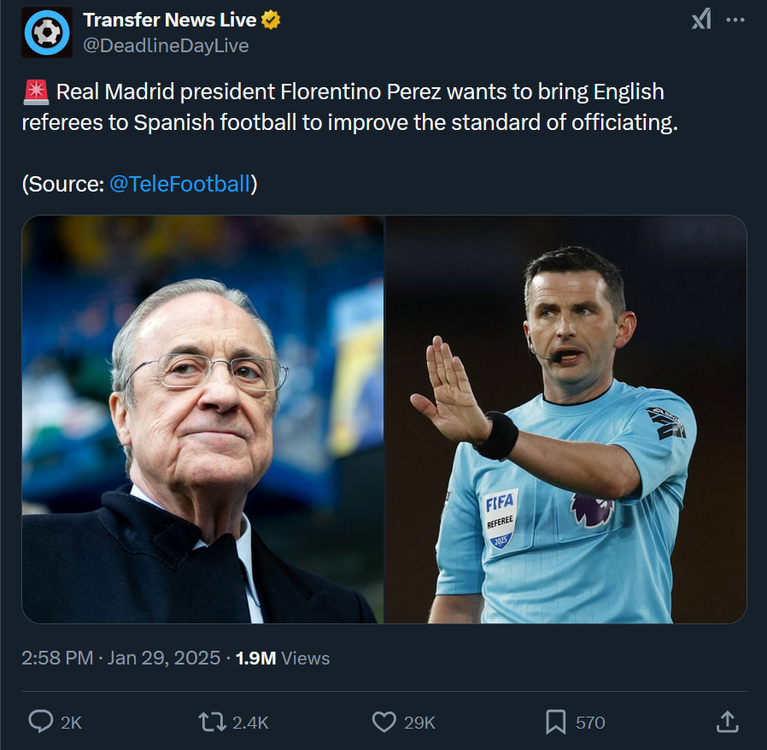Click the 2K replies count
767x750 pixels.
click(x=71, y=723)
